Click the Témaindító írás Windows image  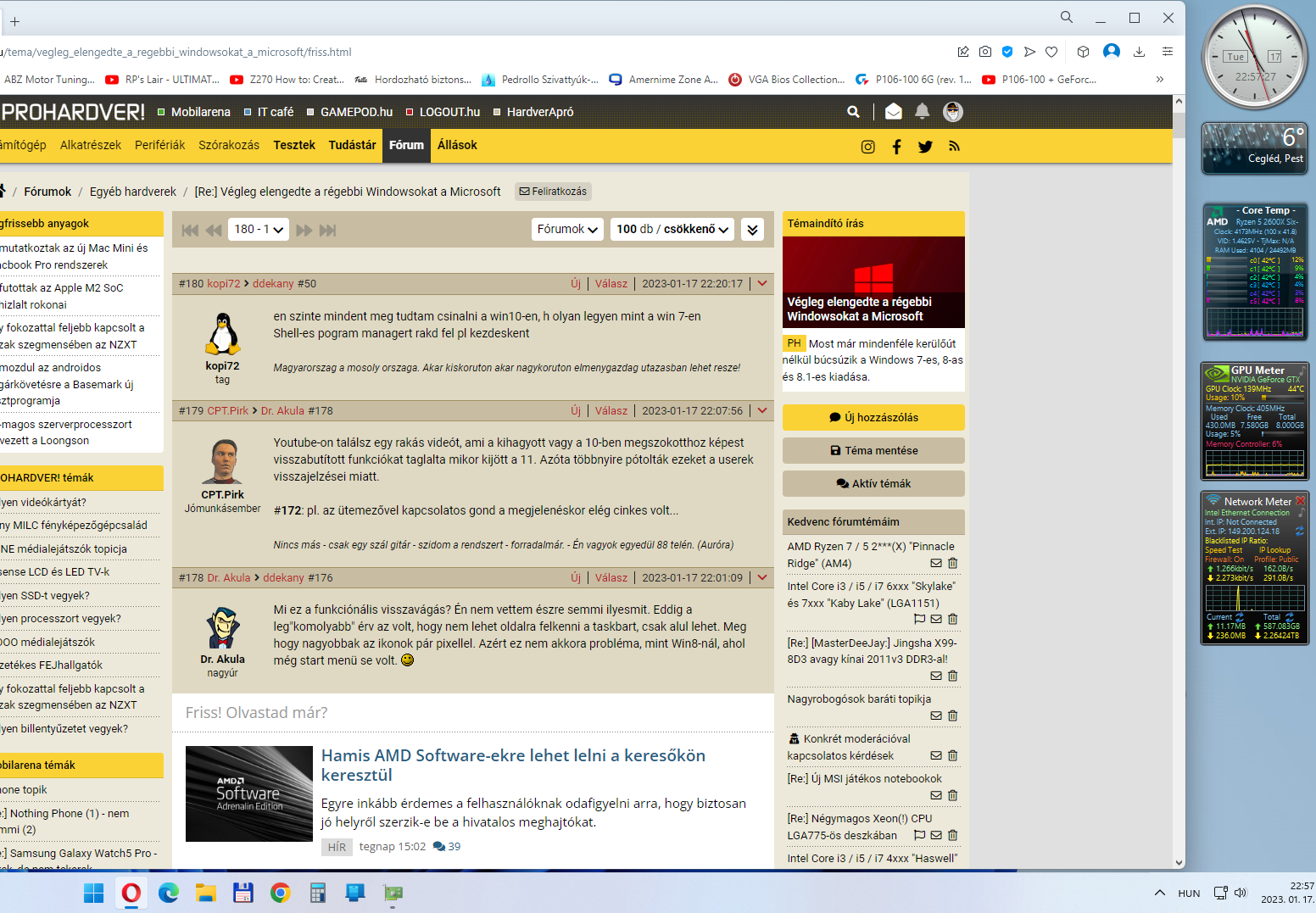click(873, 282)
